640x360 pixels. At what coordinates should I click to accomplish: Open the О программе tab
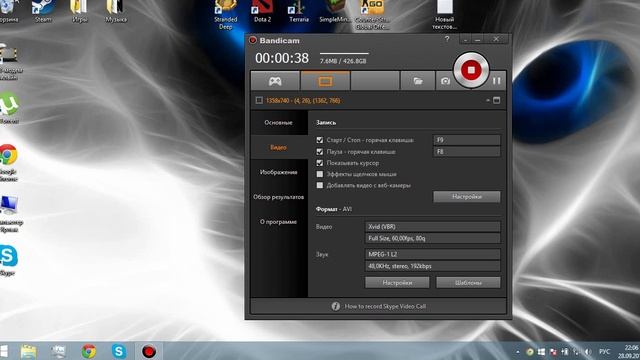pos(278,222)
